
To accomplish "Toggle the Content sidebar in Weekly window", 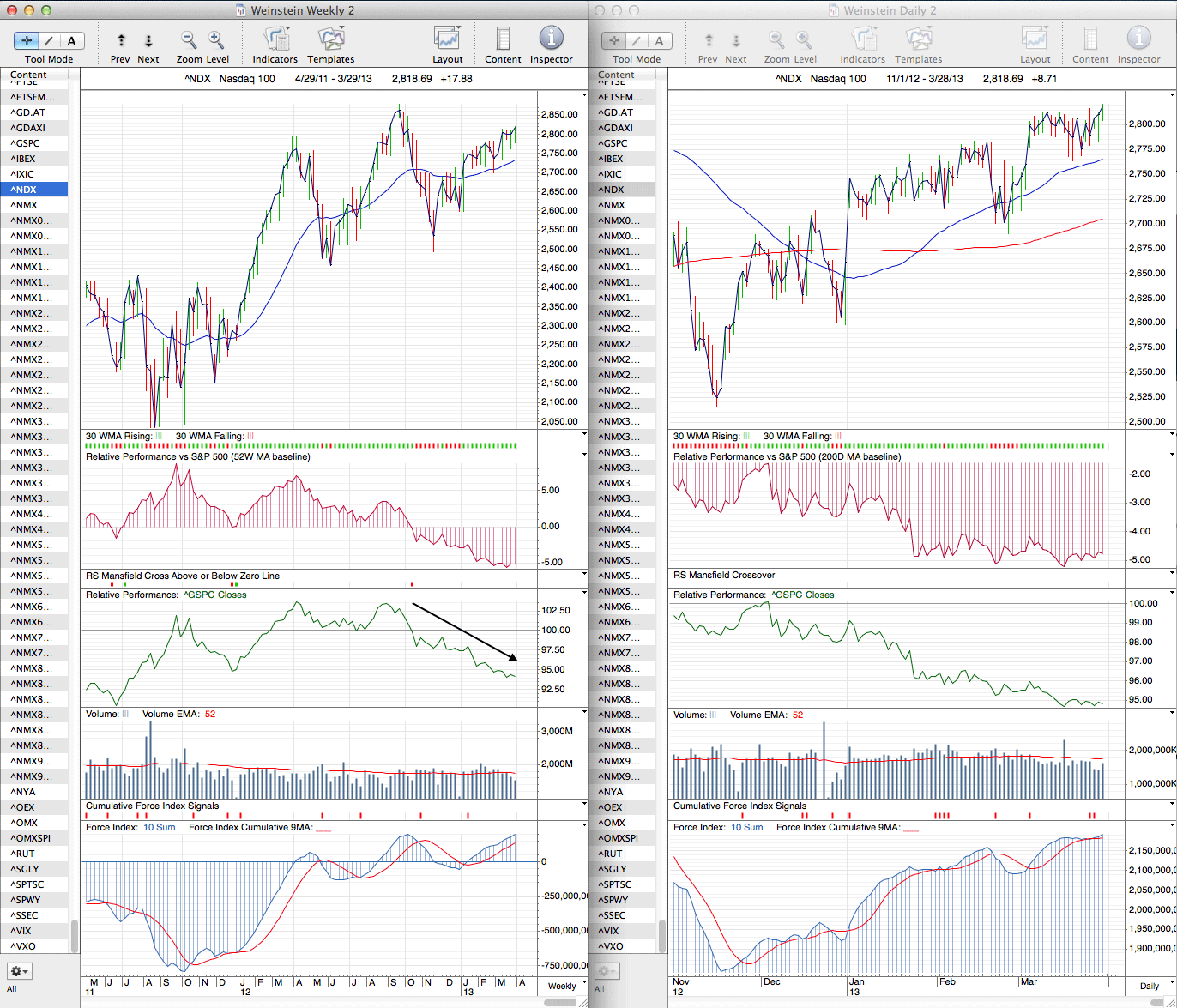I will click(x=503, y=39).
